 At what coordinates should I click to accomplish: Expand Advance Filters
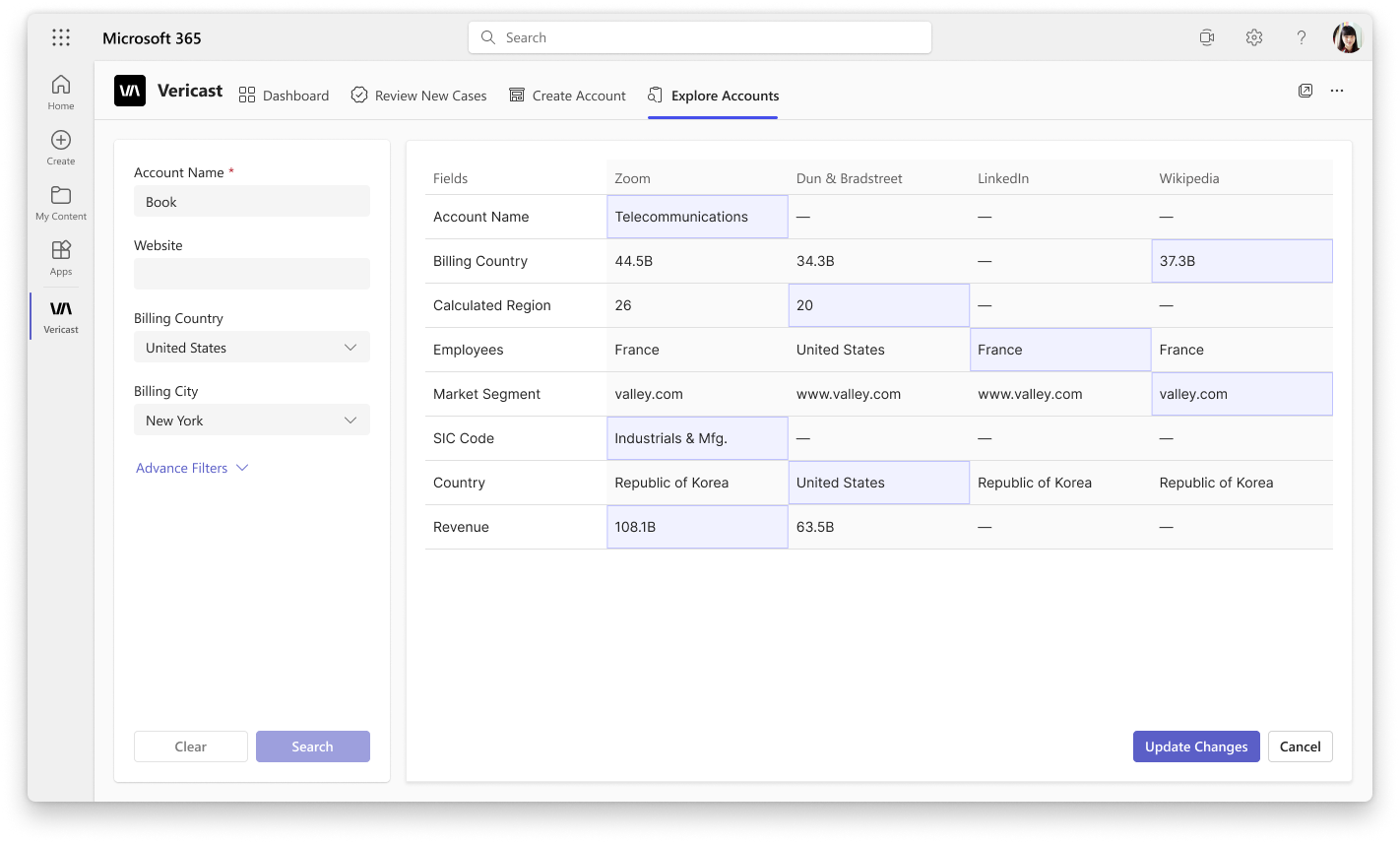pyautogui.click(x=192, y=468)
